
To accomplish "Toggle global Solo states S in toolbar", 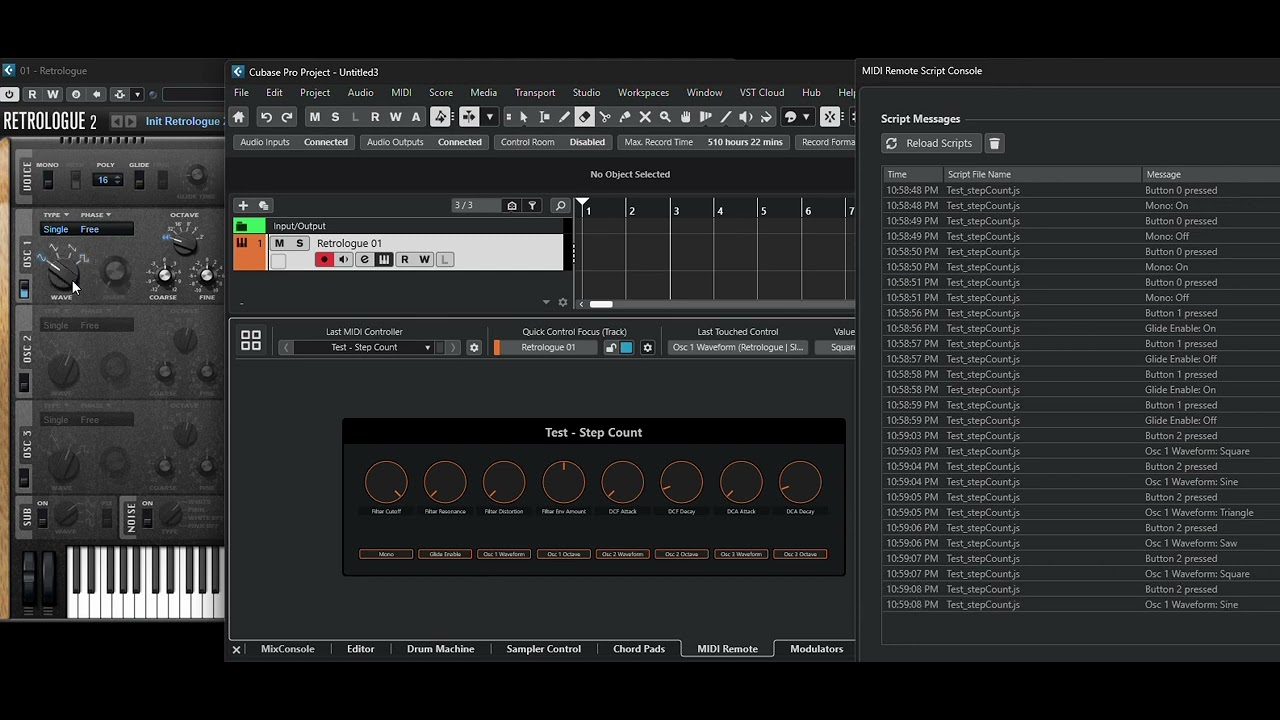I will pos(335,117).
